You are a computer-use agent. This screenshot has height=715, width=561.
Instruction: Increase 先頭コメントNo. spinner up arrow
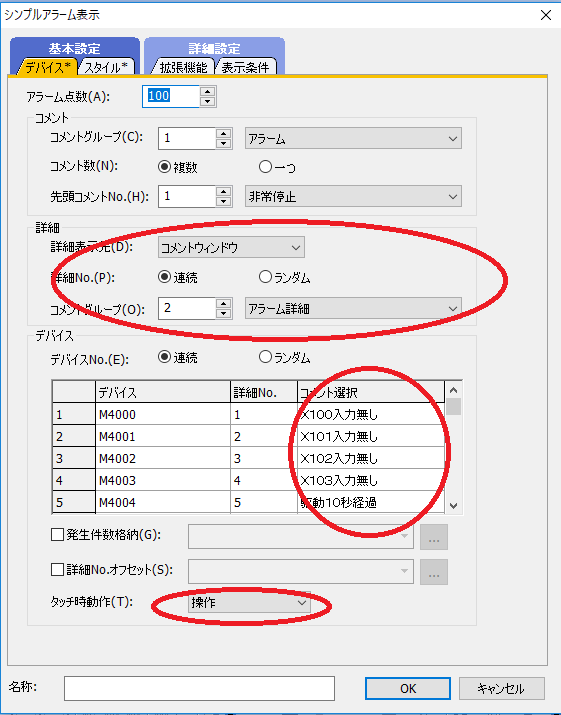[x=223, y=191]
